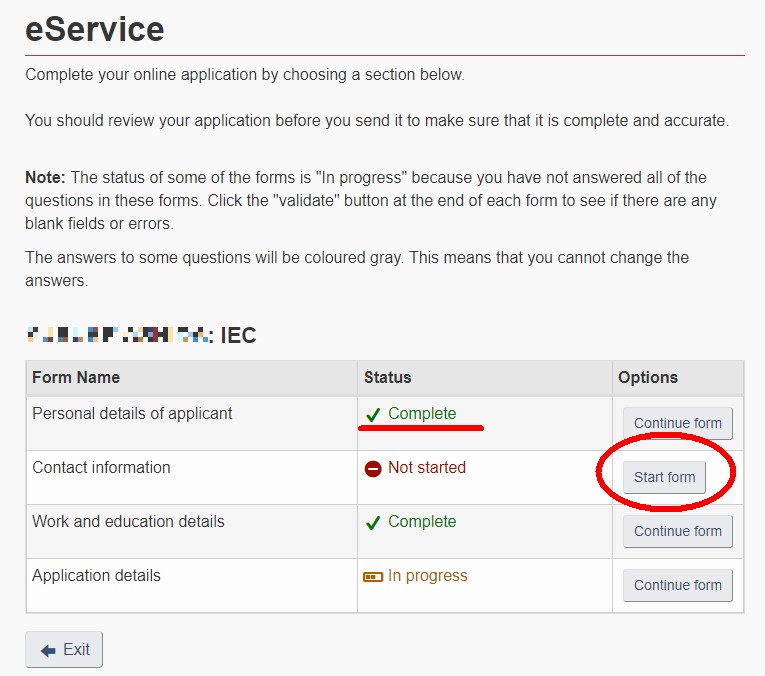Exit the eService application page
This screenshot has height=676, width=765.
click(x=64, y=650)
